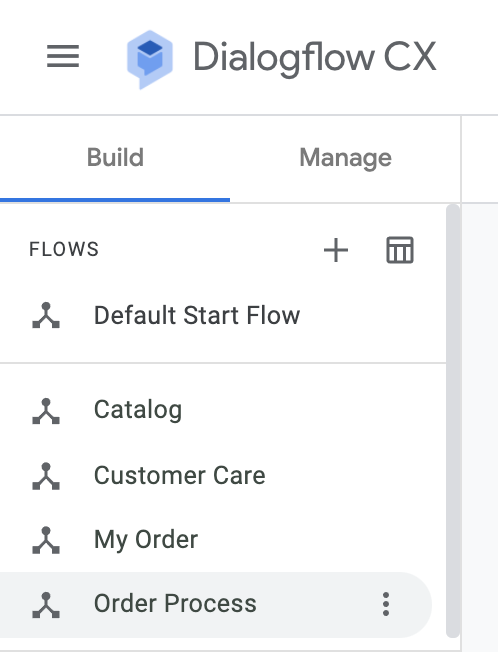The height and width of the screenshot is (652, 498).
Task: Open the hamburger navigation menu
Action: point(63,56)
